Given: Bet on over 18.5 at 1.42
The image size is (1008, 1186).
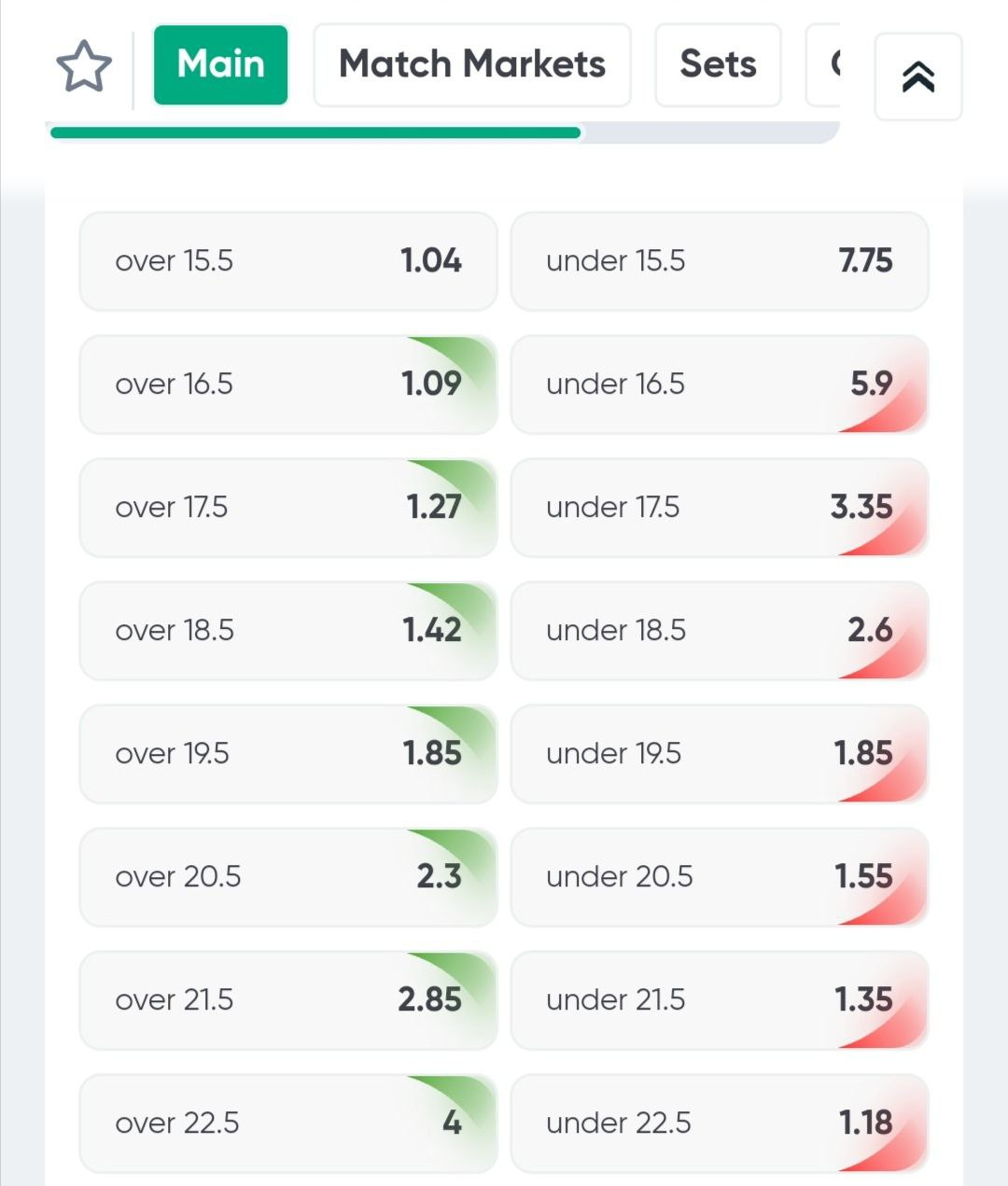Looking at the screenshot, I should click(288, 631).
